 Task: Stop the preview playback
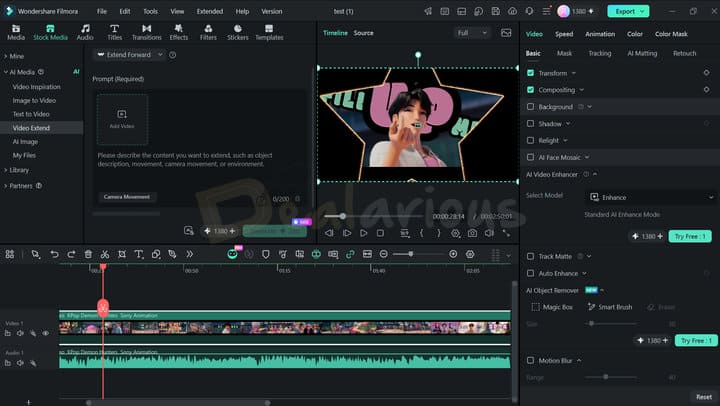[x=380, y=233]
